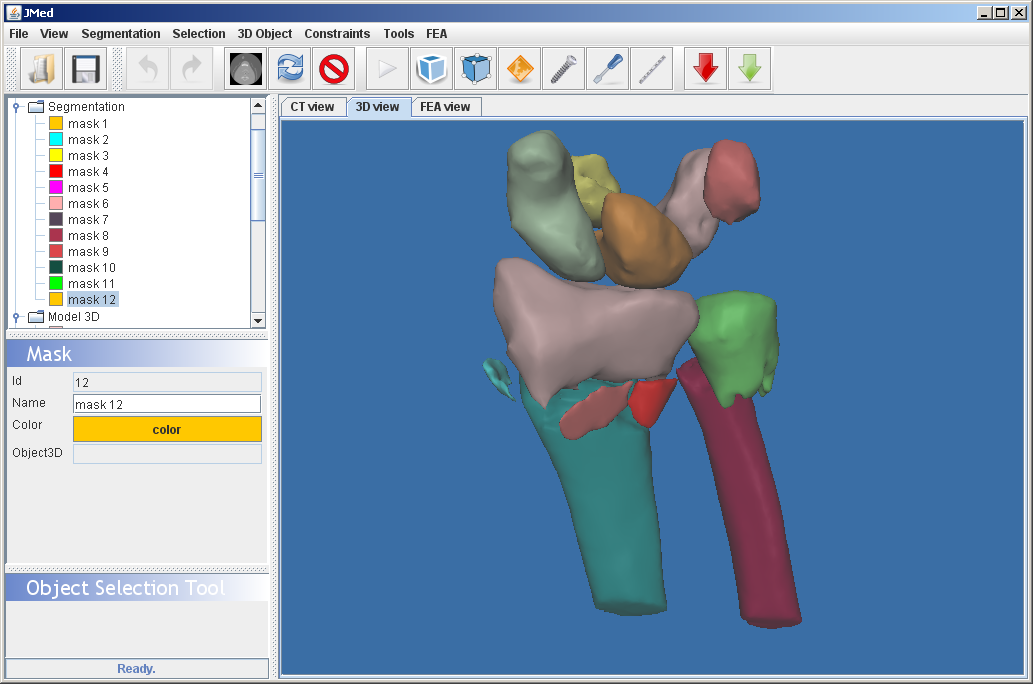The width and height of the screenshot is (1033, 684).
Task: Click the blue-handled screwdriver icon
Action: tap(608, 69)
